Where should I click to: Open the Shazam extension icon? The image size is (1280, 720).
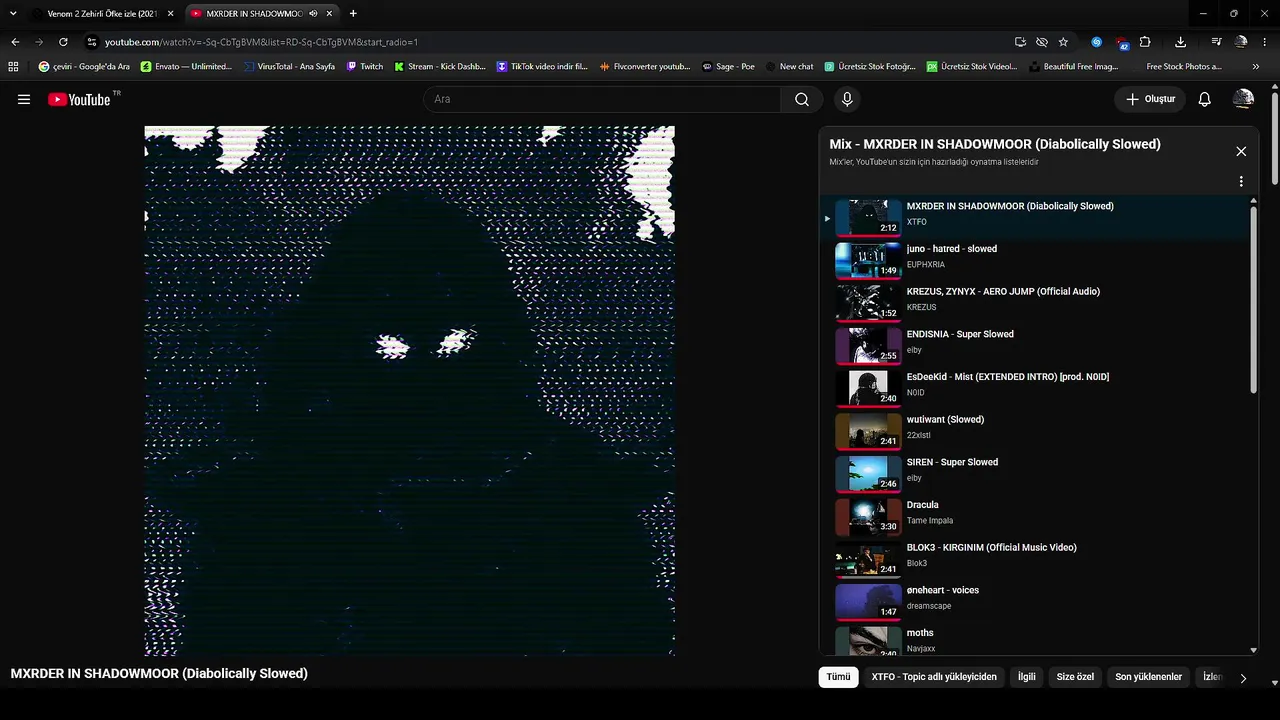[x=1096, y=42]
